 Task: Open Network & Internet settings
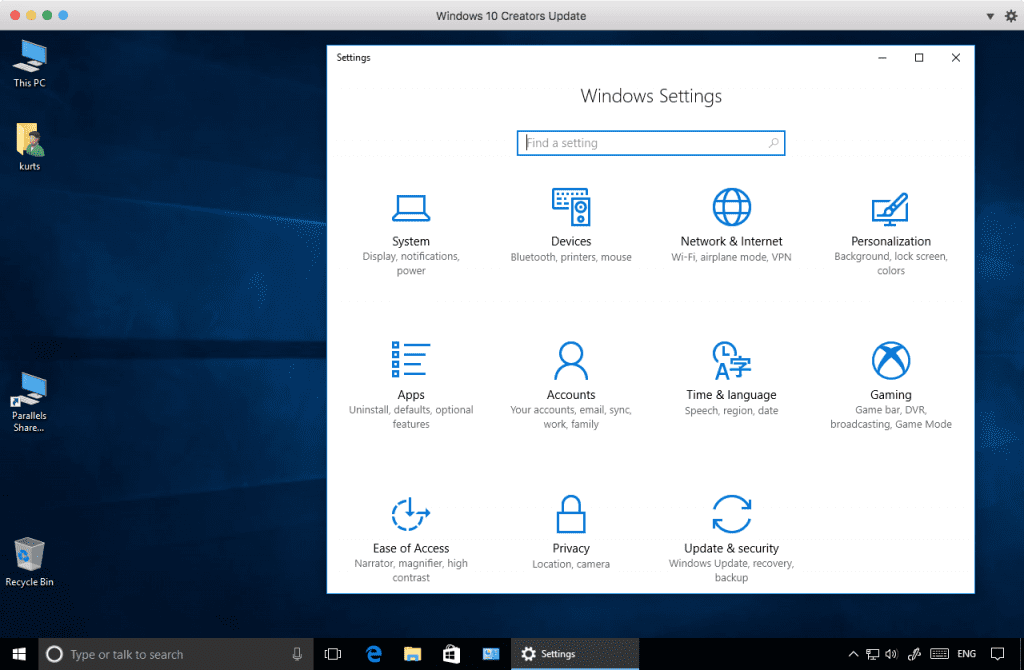coord(731,226)
